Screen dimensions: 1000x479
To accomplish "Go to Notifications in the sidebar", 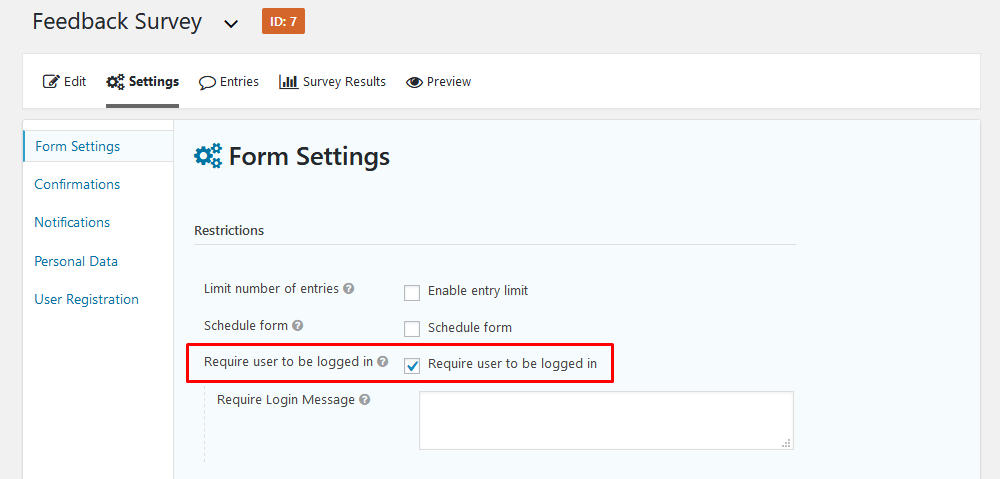I will 72,223.
